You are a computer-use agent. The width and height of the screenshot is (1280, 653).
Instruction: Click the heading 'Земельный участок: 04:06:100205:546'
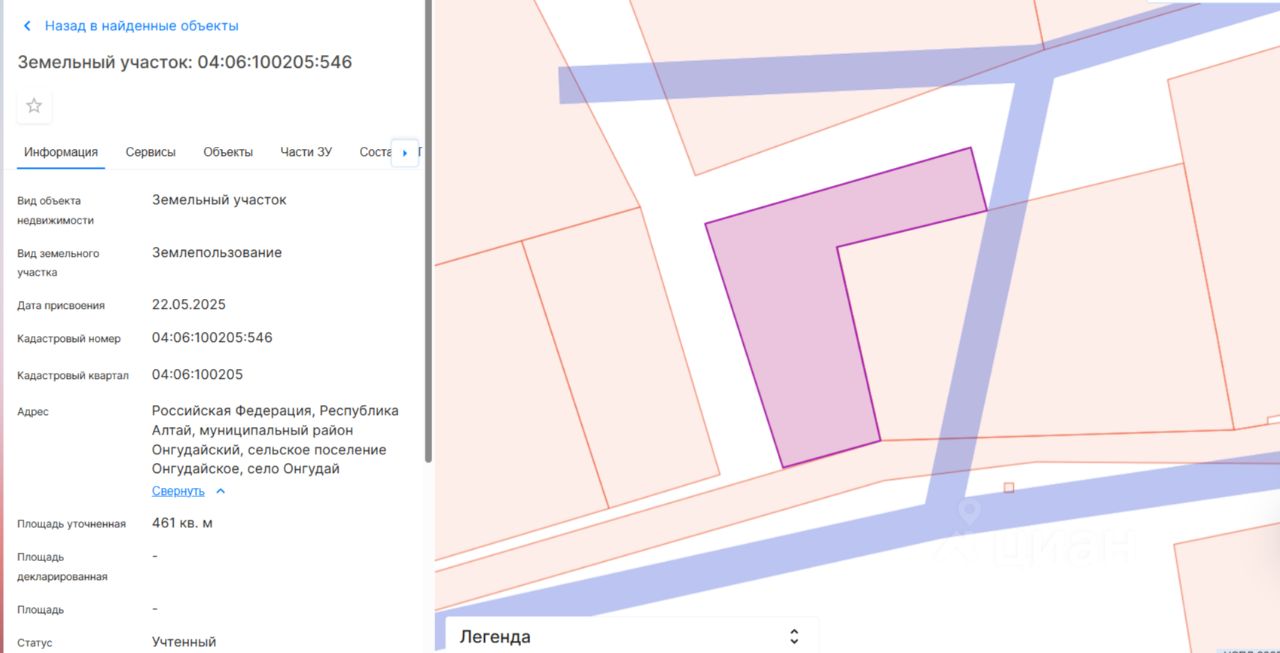[185, 62]
